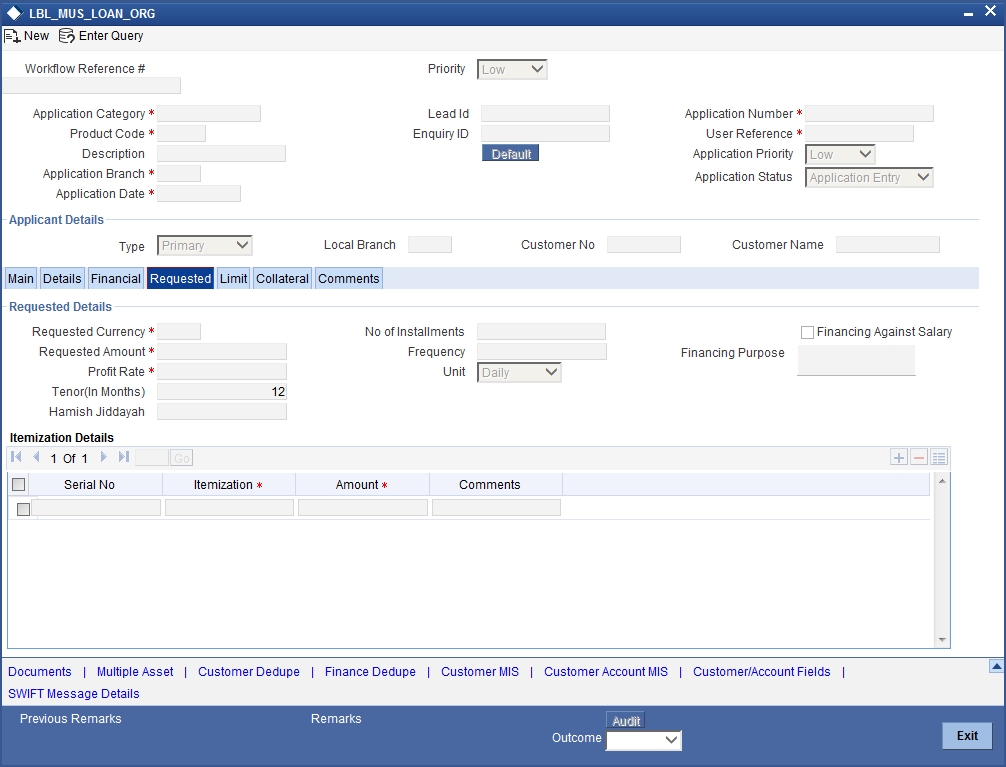Click the Customer No field

click(x=644, y=245)
